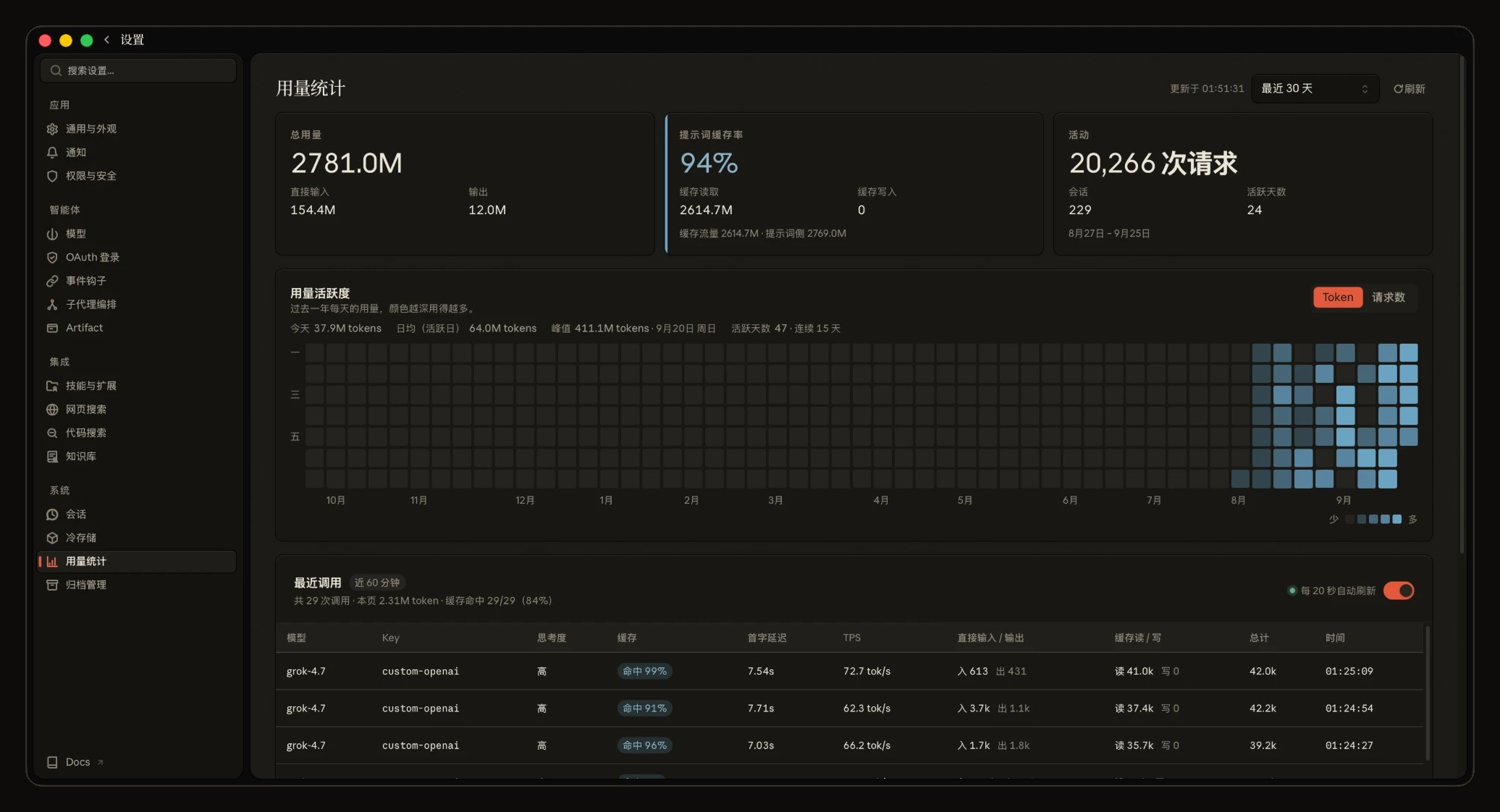Toggle 每 20 秒自动刷新 switch off
Screen dimensions: 1500x812
pyautogui.click(x=1399, y=591)
